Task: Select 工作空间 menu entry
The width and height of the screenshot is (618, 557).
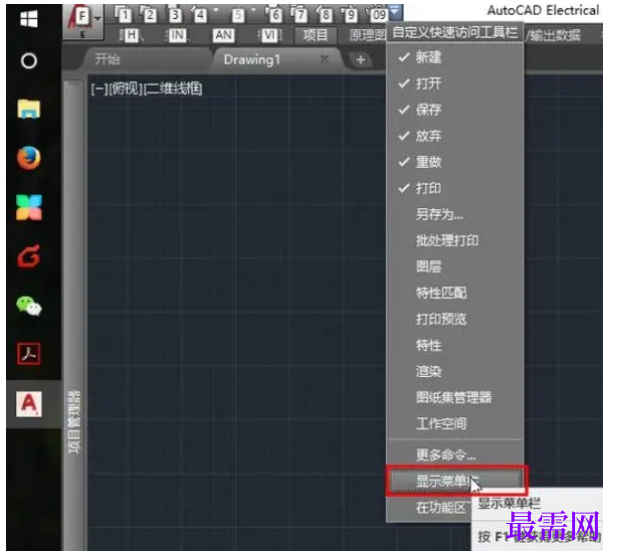Action: (x=455, y=424)
